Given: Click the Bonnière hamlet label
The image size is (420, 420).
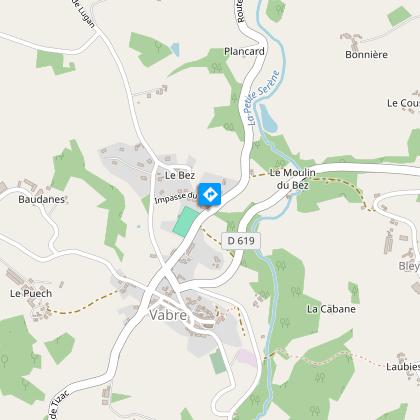Looking at the screenshot, I should pyautogui.click(x=366, y=54).
